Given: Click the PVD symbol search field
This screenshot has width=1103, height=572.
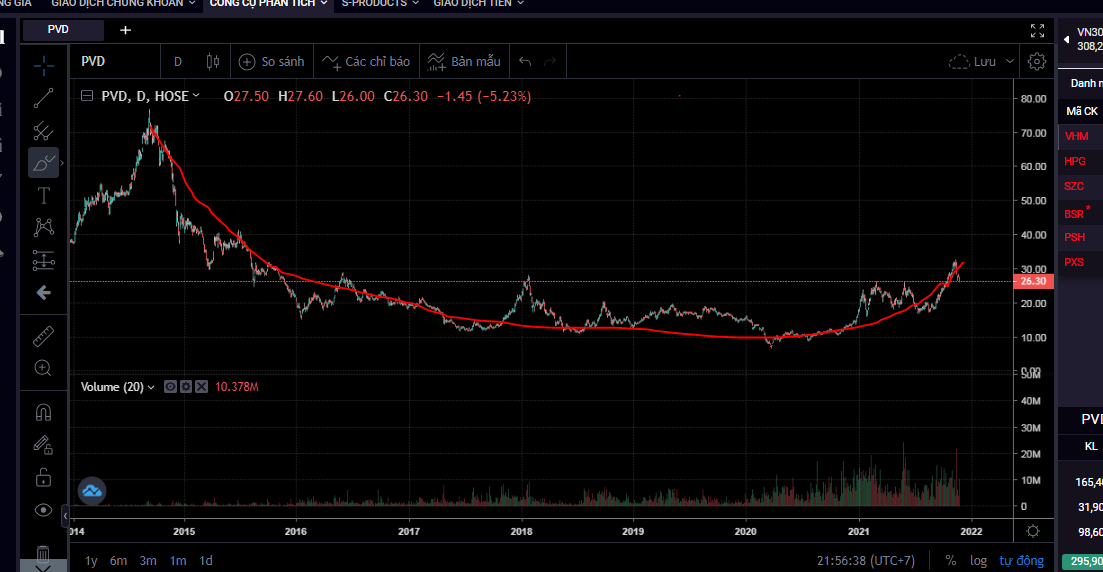Looking at the screenshot, I should [x=115, y=62].
